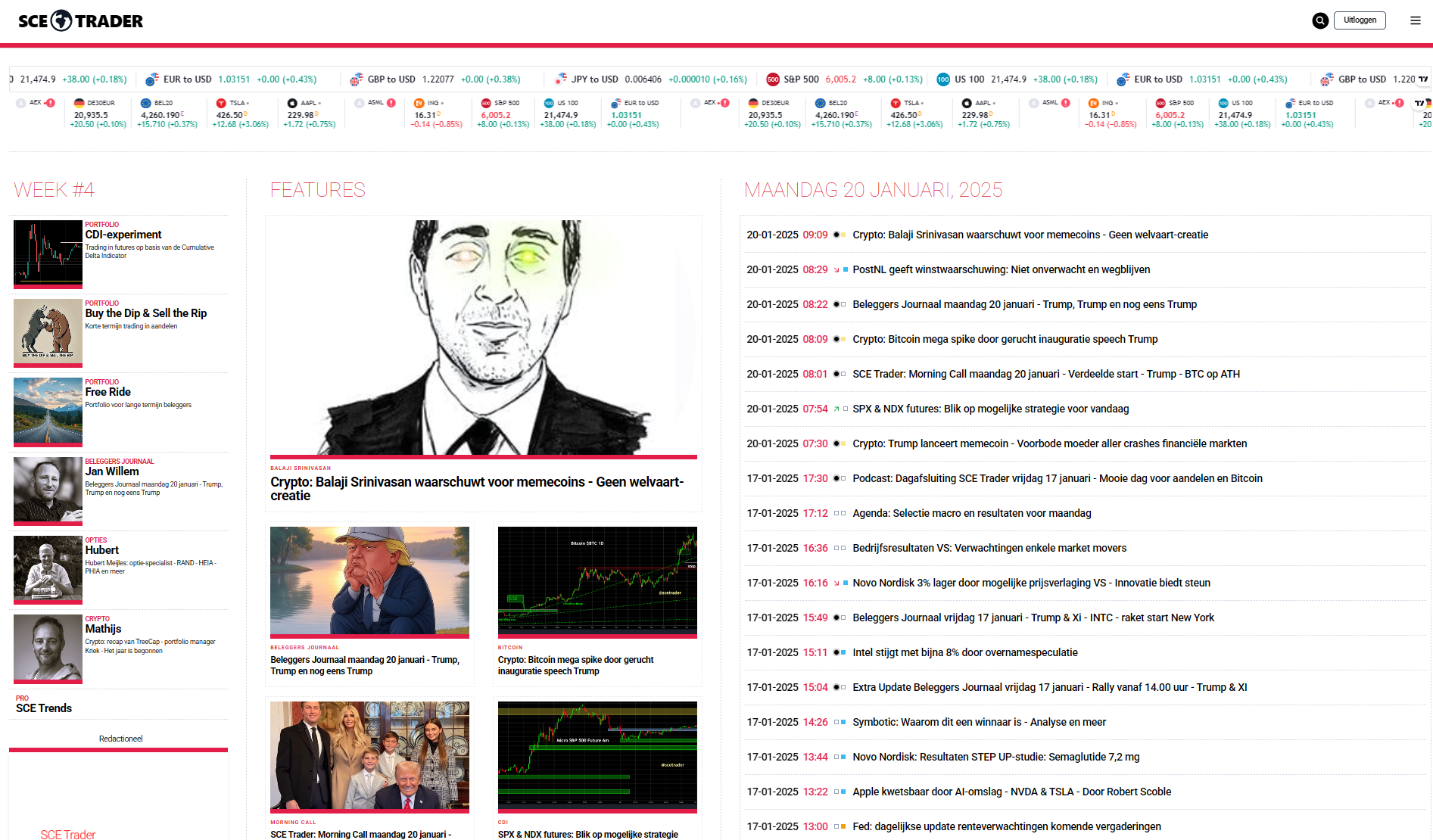This screenshot has width=1433, height=840.
Task: Open the CDI-experiment portfolio title
Action: click(123, 235)
